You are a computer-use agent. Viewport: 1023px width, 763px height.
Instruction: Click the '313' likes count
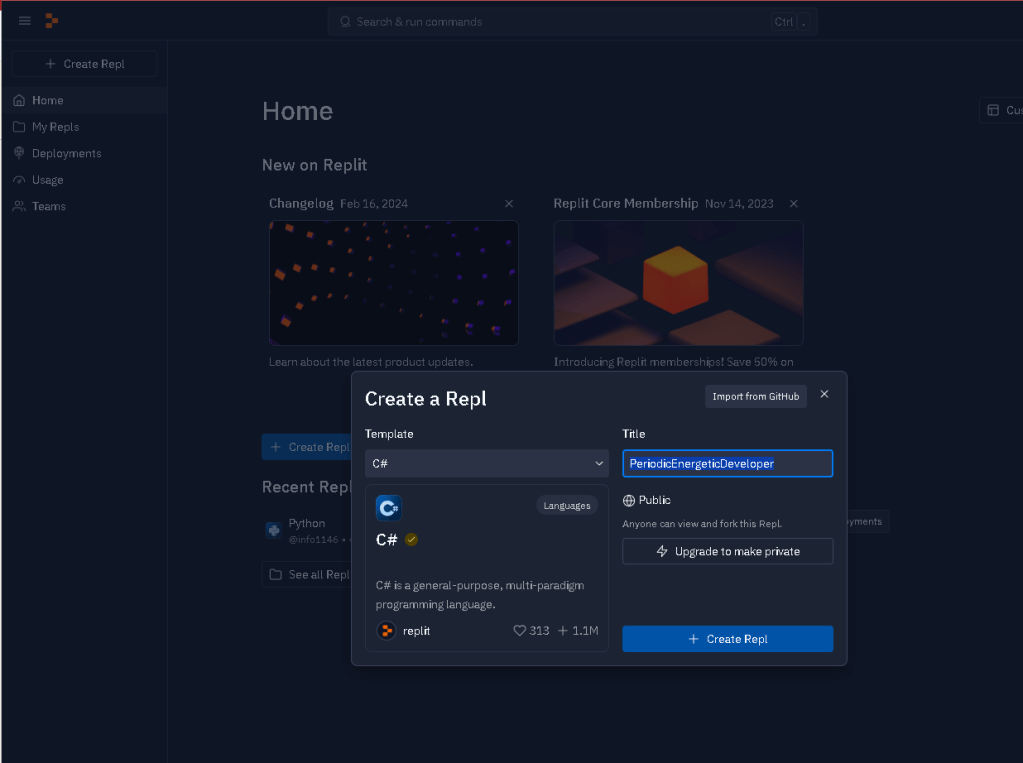click(539, 631)
